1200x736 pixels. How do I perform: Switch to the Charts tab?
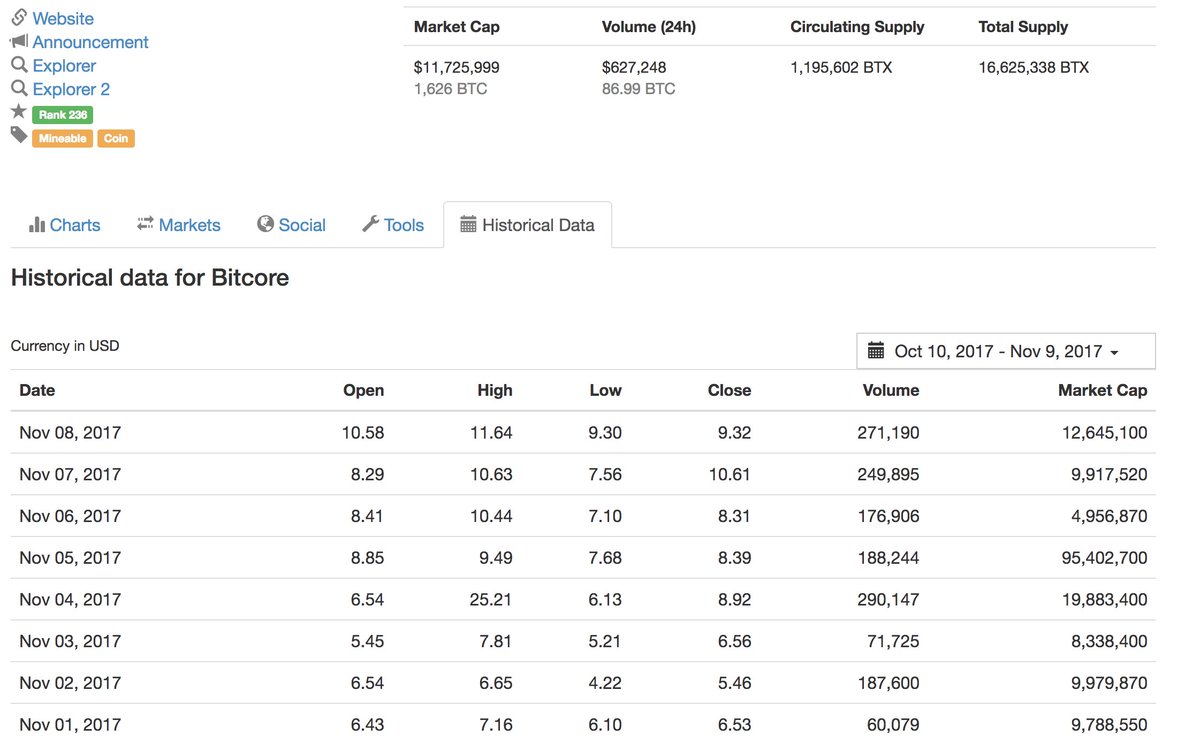(65, 225)
